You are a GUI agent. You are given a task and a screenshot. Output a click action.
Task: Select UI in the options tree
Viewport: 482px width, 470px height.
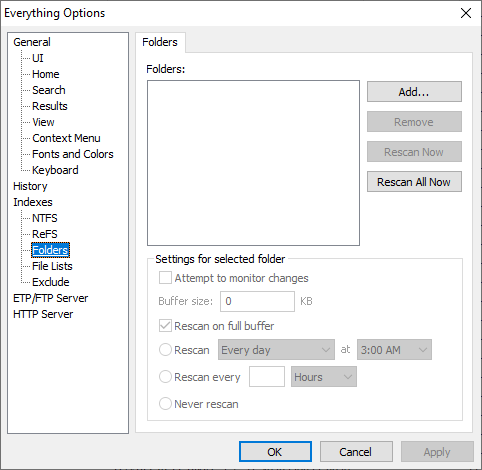[38, 58]
